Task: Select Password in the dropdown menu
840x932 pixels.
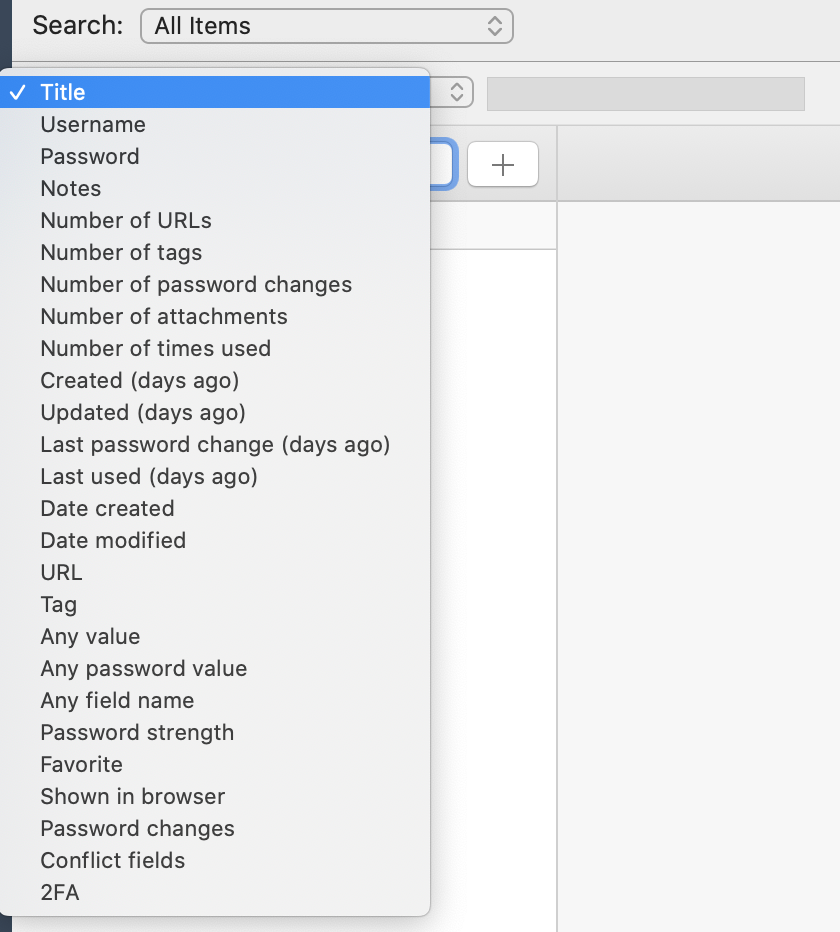Action: [90, 157]
